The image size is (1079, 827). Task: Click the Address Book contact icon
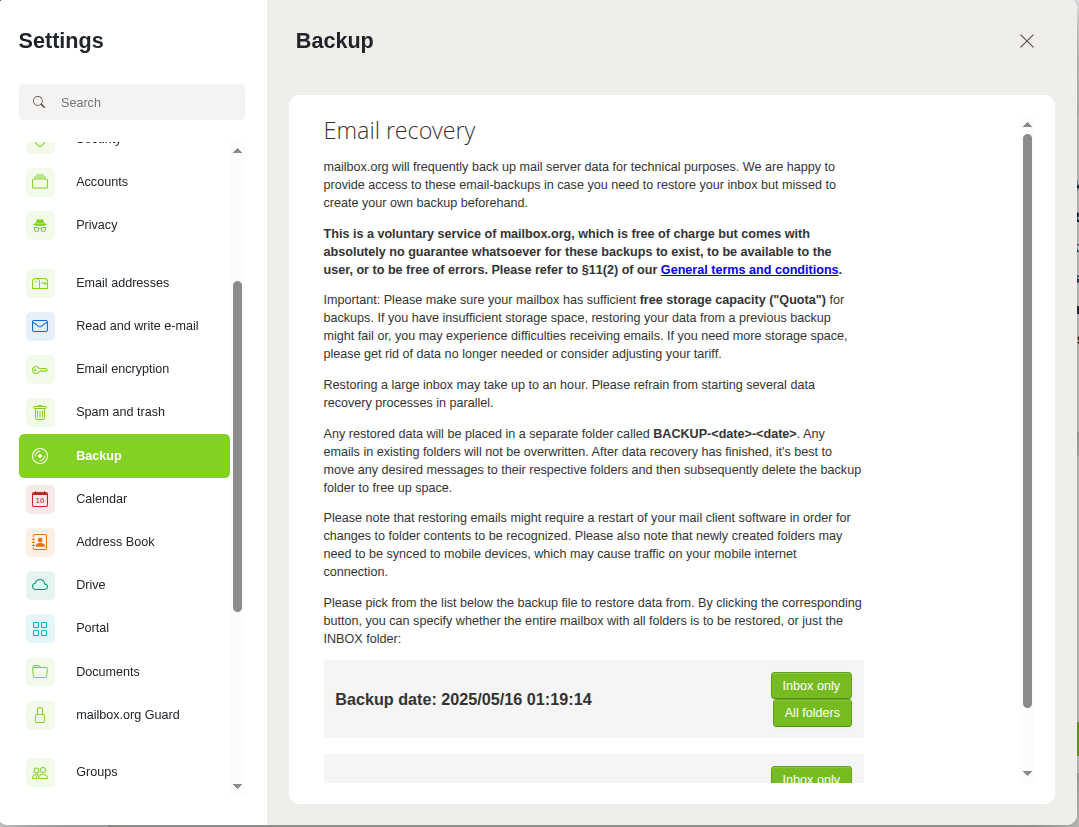click(40, 542)
